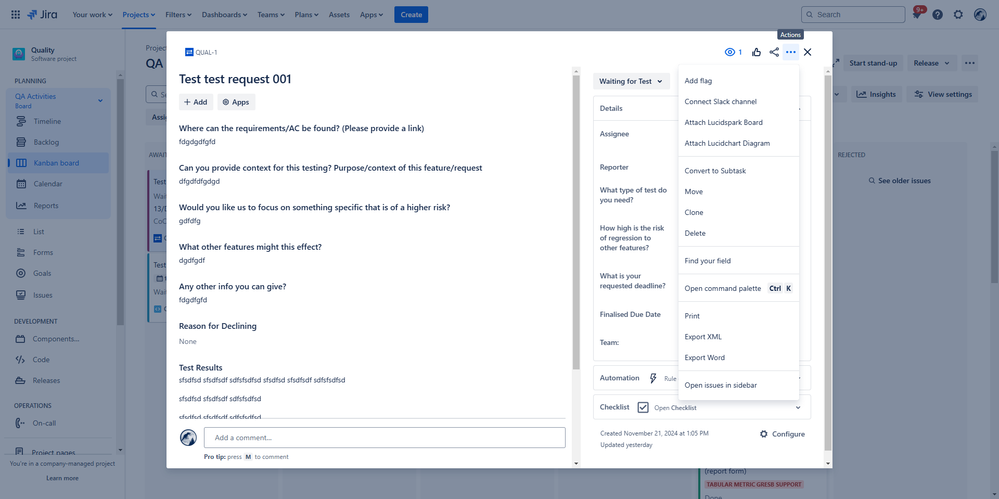Click the Add a comment field
Viewport: 999px width, 499px height.
(x=384, y=438)
